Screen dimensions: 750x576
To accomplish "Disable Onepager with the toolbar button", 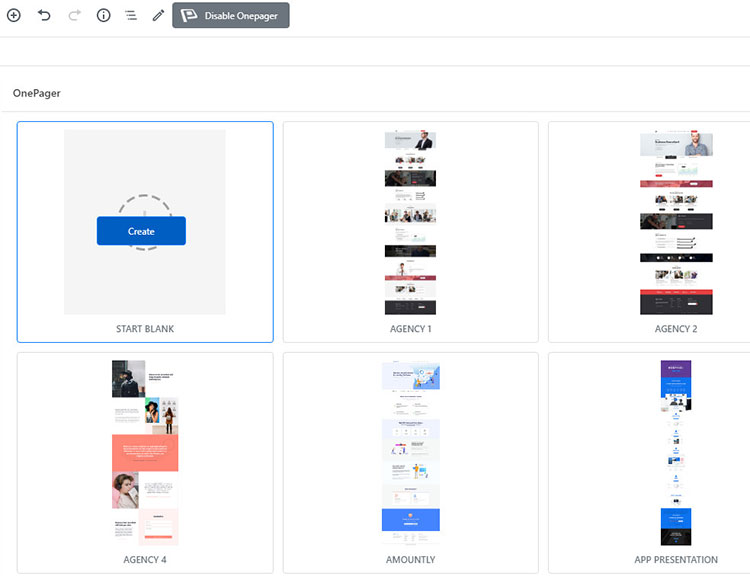I will pos(231,15).
